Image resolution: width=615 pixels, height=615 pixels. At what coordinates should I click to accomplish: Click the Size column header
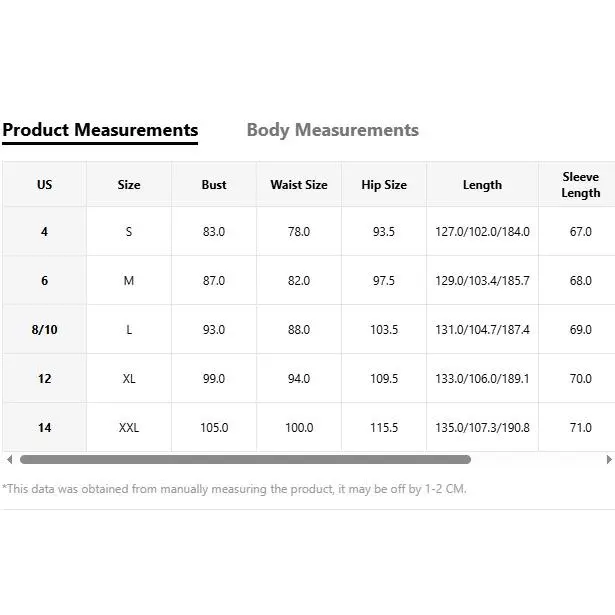coord(129,185)
